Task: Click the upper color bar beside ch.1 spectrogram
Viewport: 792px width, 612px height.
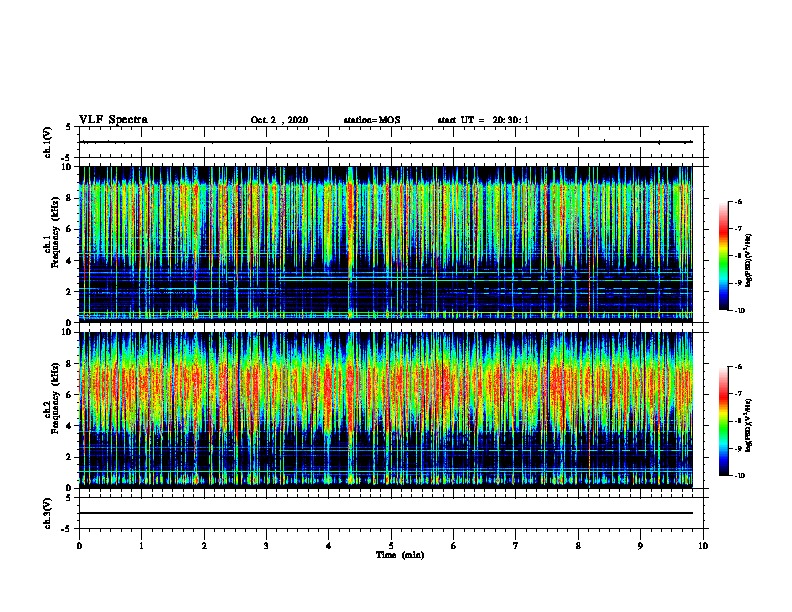Action: (x=723, y=256)
